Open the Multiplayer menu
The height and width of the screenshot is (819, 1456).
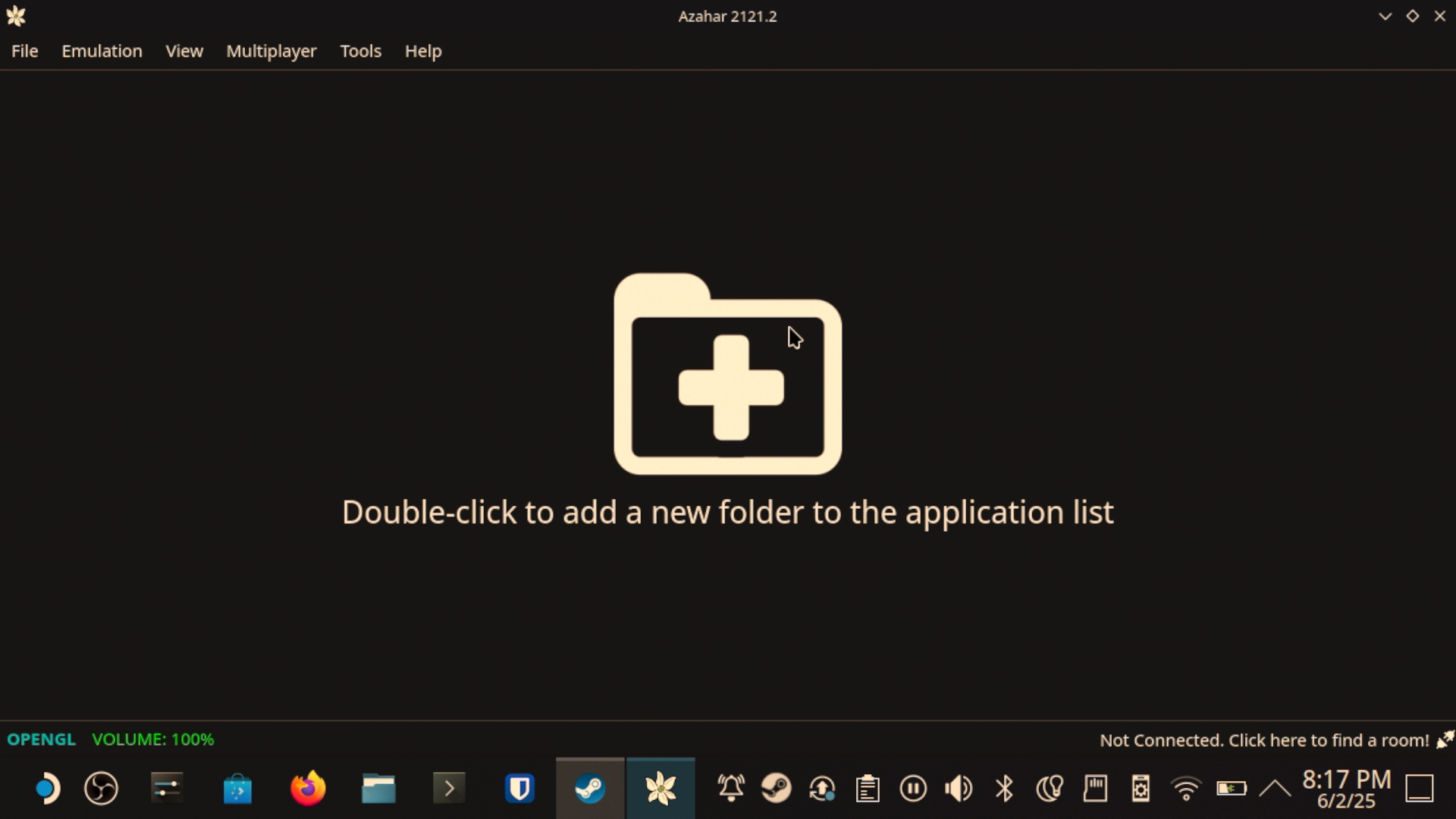click(271, 51)
